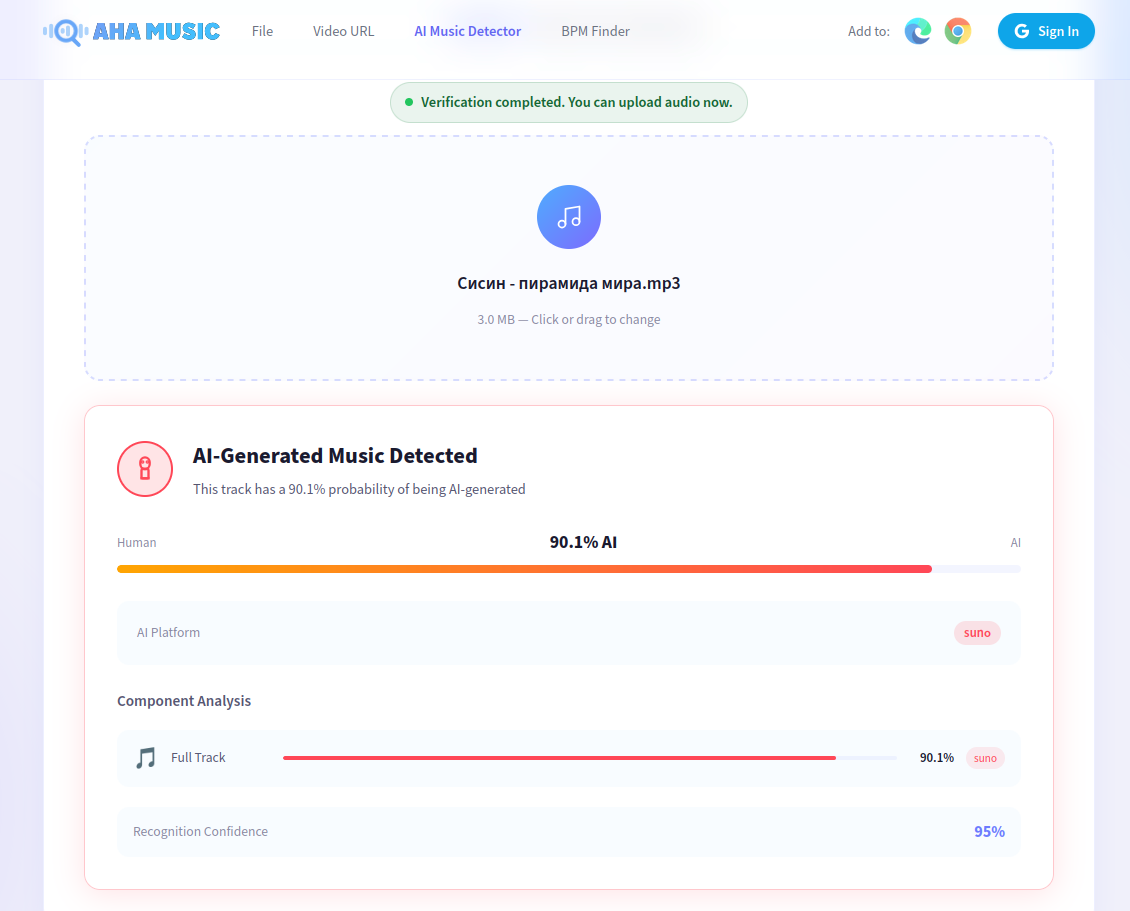
Task: Select the AI Music Detector tab
Action: [x=467, y=31]
